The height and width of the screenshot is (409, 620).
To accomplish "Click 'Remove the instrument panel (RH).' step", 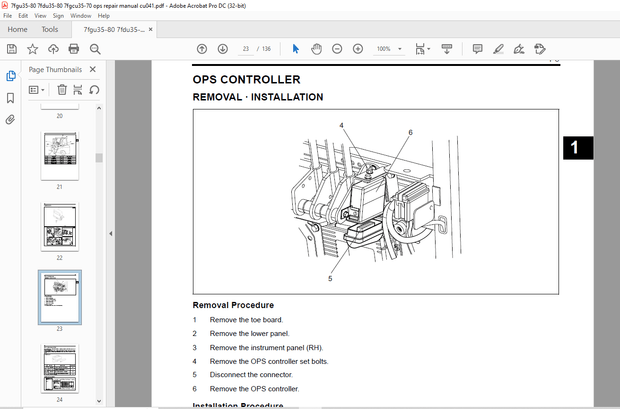I will pyautogui.click(x=267, y=348).
